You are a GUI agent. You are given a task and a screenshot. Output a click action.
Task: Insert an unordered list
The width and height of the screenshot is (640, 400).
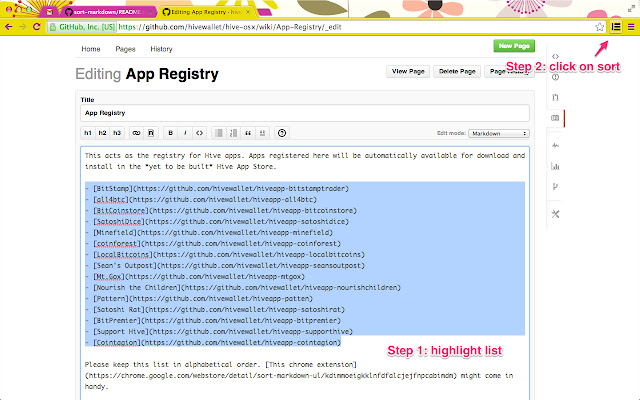click(x=219, y=133)
